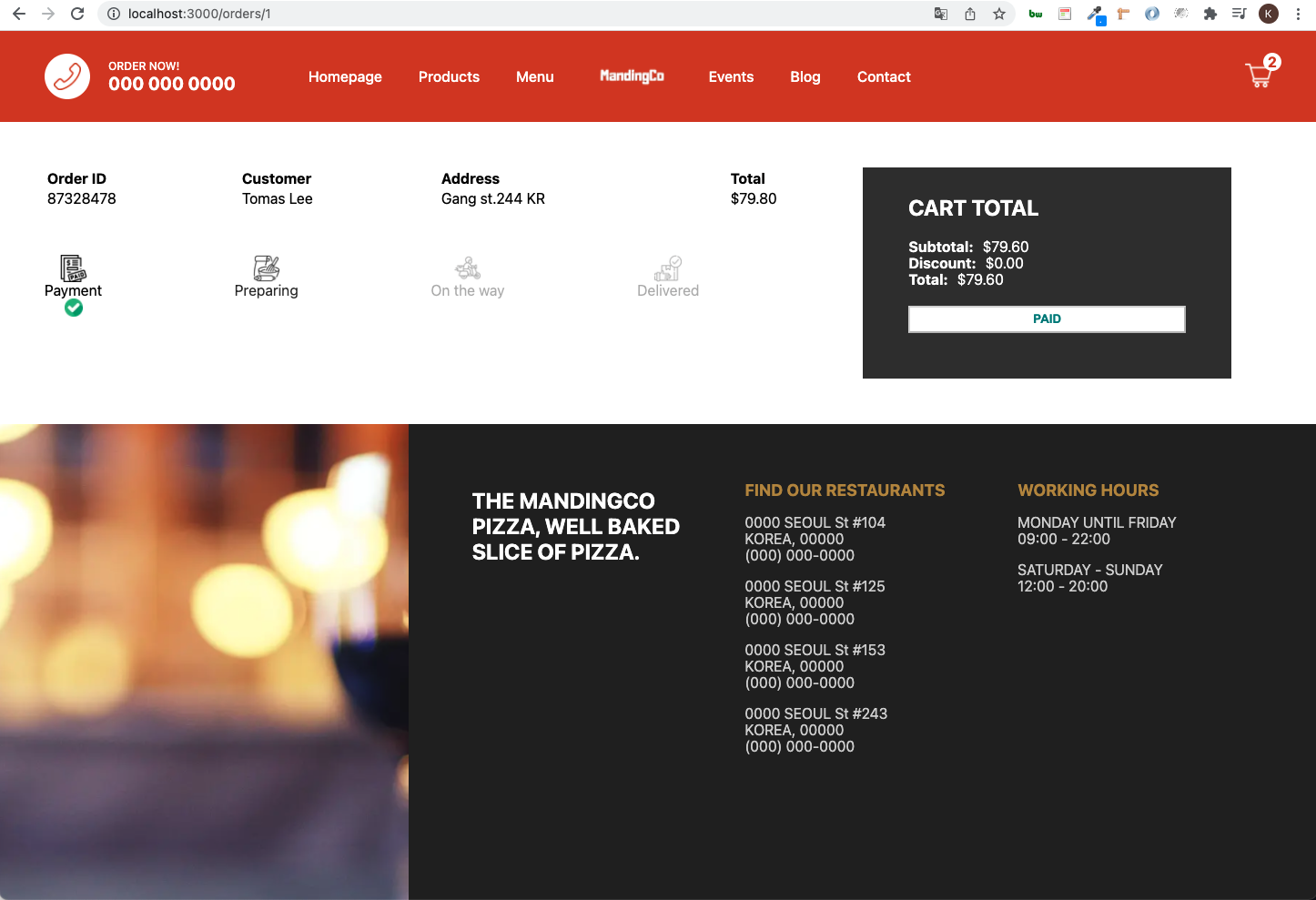
Task: Click the Discount $0.00 line
Action: pos(966,263)
